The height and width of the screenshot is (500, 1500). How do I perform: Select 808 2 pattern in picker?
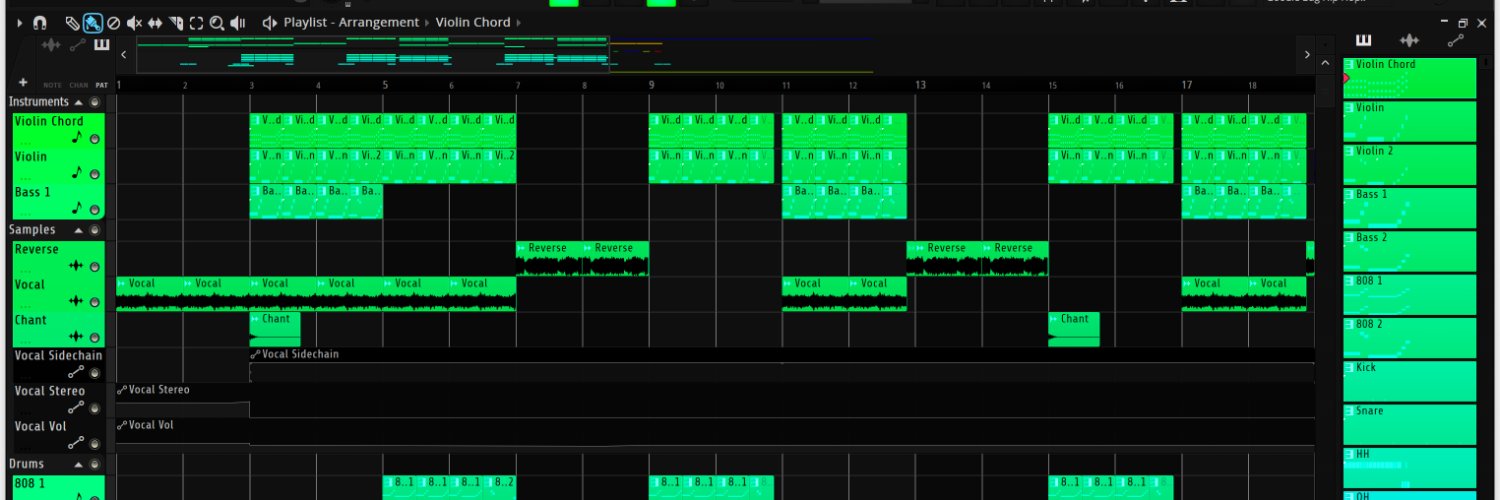pos(1410,337)
